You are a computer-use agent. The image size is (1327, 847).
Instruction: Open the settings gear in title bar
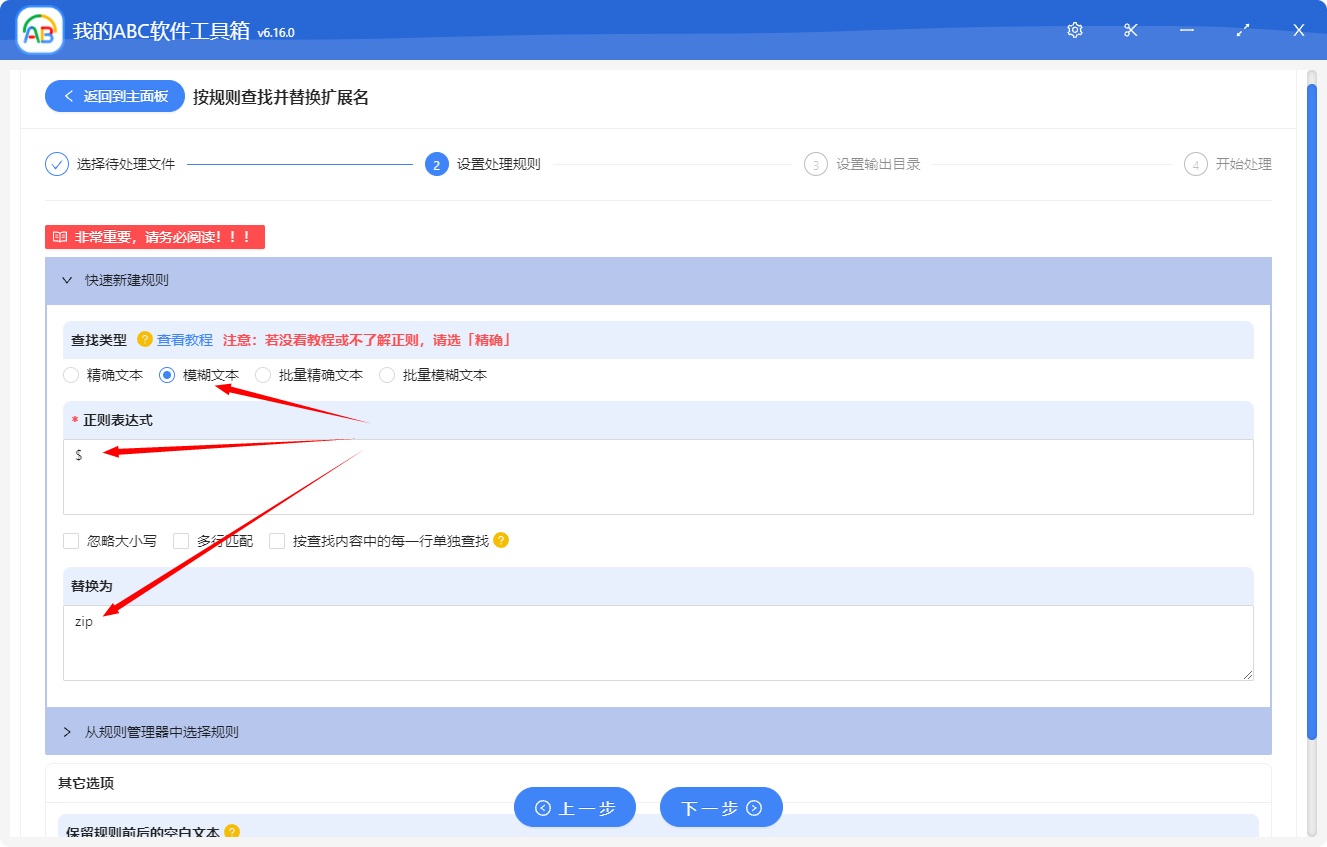pyautogui.click(x=1075, y=30)
